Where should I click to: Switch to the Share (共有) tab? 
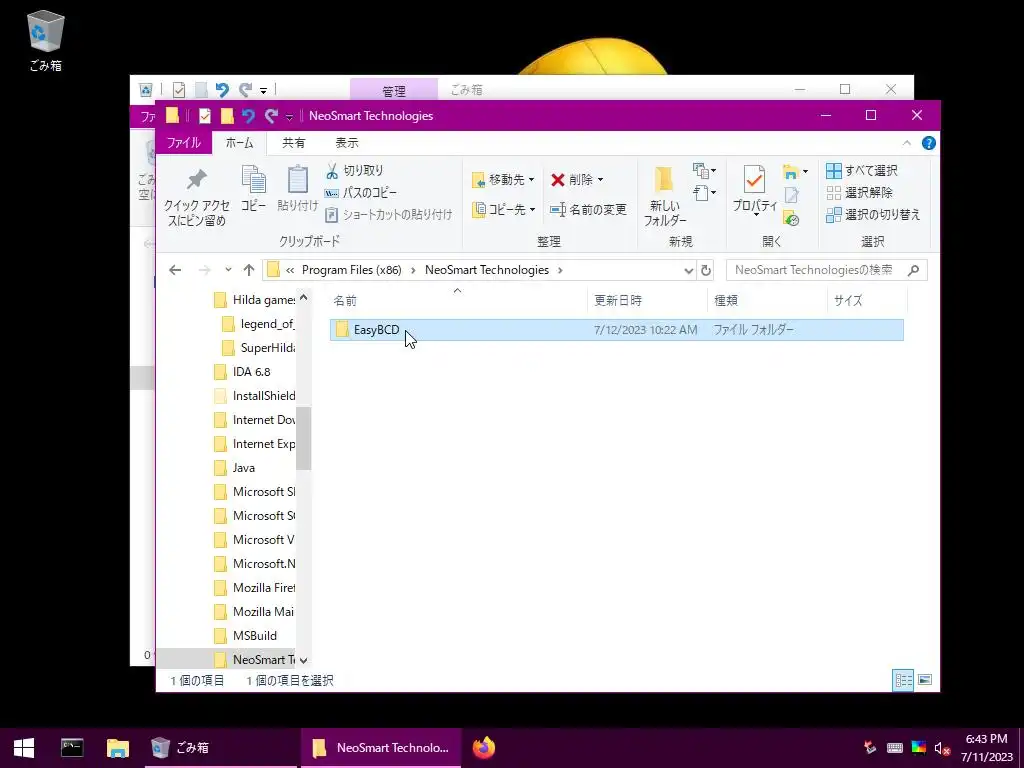coord(293,142)
